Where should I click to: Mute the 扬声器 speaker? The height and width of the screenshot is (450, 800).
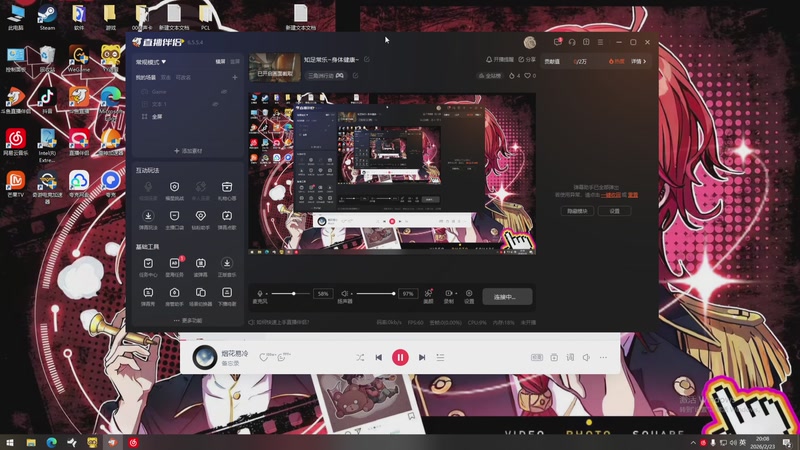[x=345, y=293]
